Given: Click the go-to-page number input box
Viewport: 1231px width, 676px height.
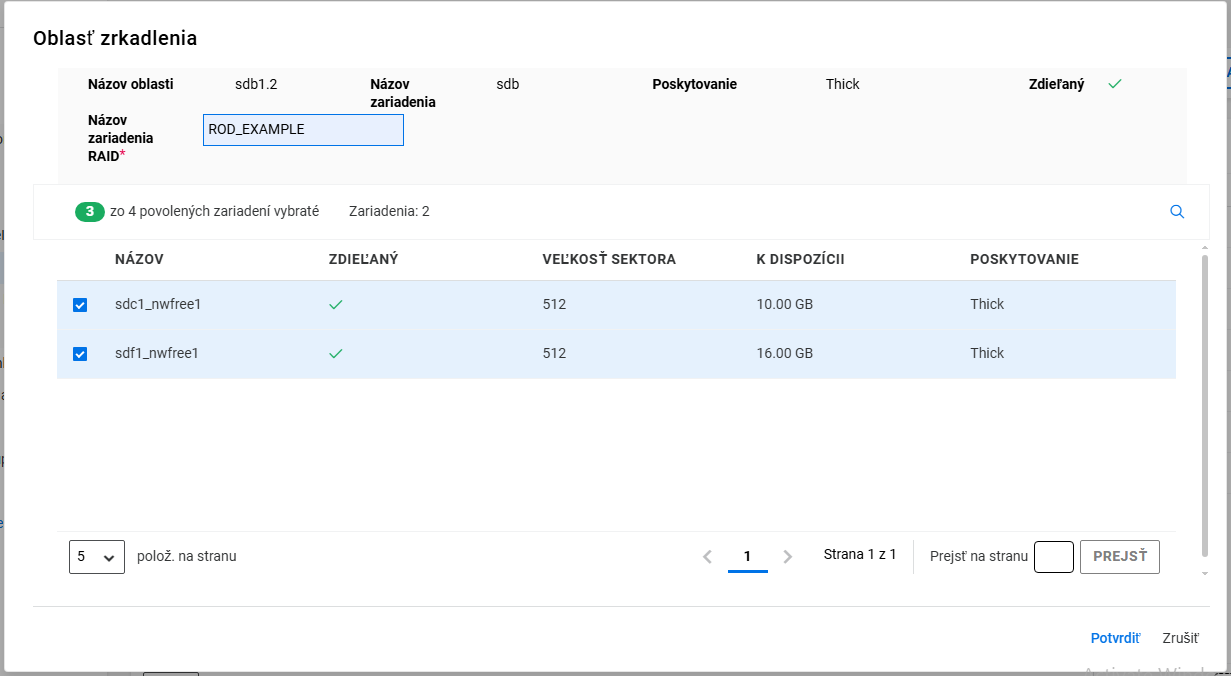Looking at the screenshot, I should tap(1053, 557).
